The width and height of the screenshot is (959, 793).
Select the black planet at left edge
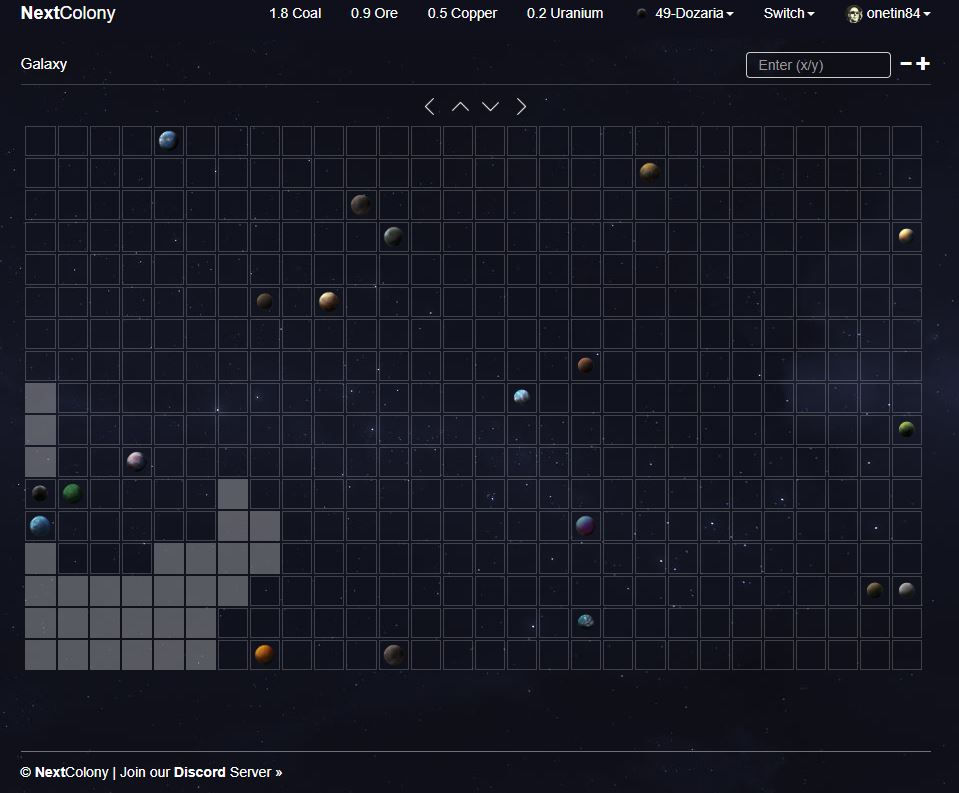pos(40,493)
